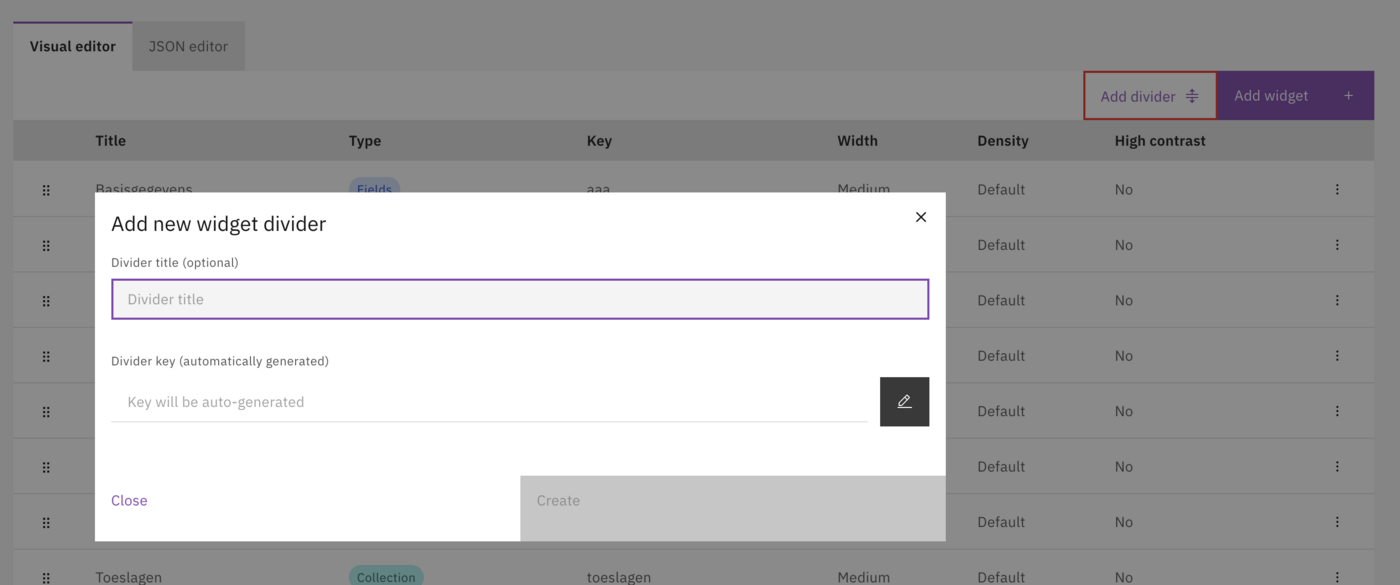Open the kebab menu on the Toeslagen row
1400x585 pixels.
point(1337,577)
